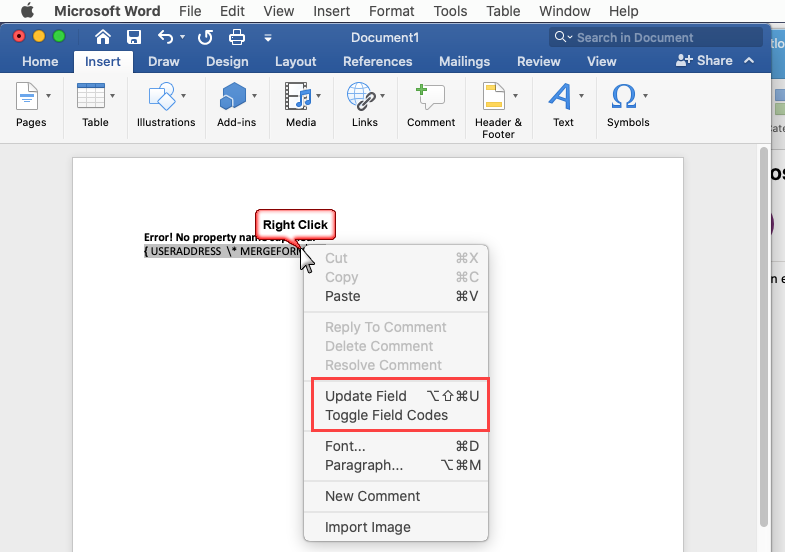
Task: Open the Design ribbon tab
Action: [227, 62]
